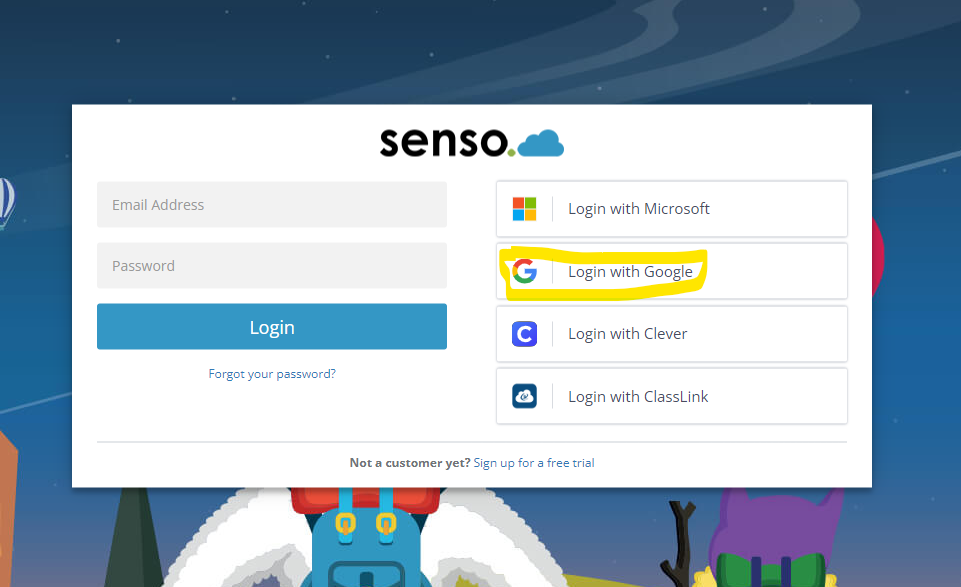The height and width of the screenshot is (587, 961).
Task: Click the Not a customer yet text
Action: (410, 463)
